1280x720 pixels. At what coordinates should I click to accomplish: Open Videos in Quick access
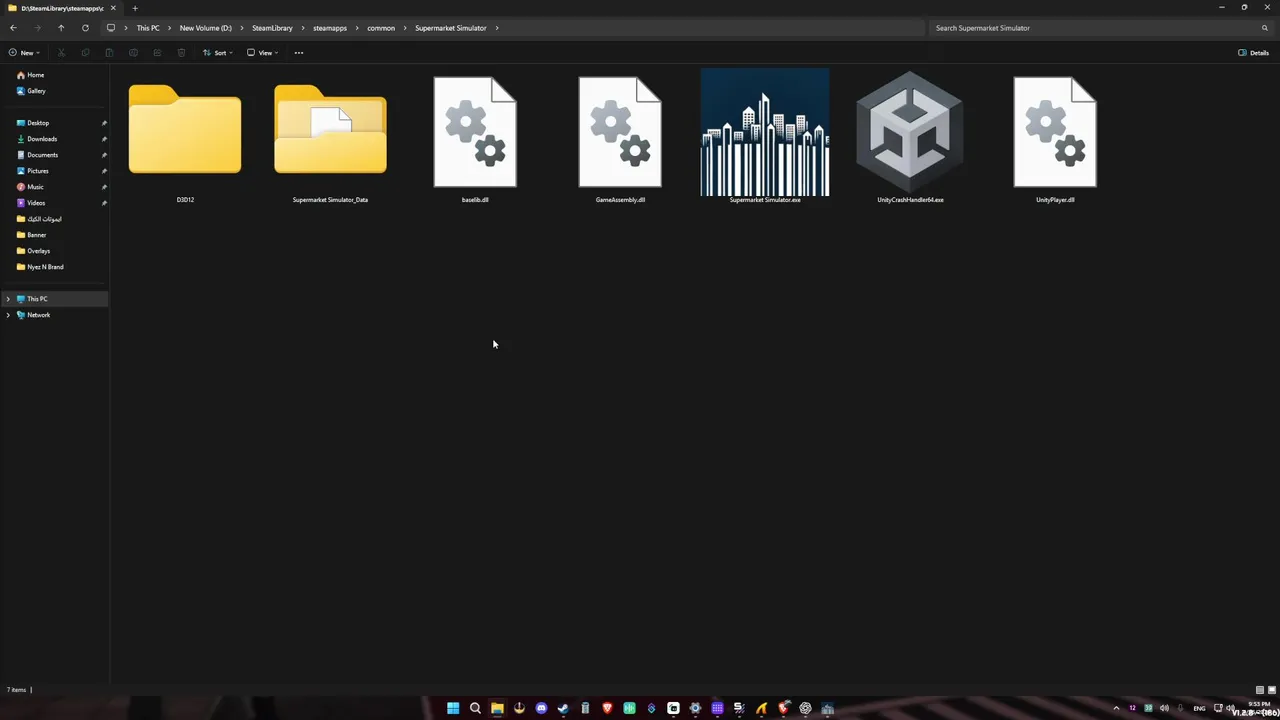pyautogui.click(x=31, y=203)
